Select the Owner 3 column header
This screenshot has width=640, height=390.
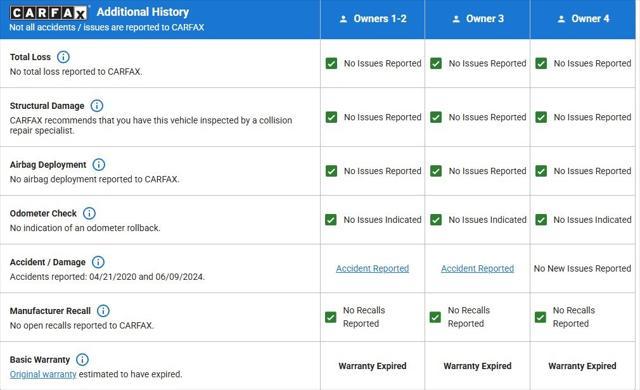(477, 19)
